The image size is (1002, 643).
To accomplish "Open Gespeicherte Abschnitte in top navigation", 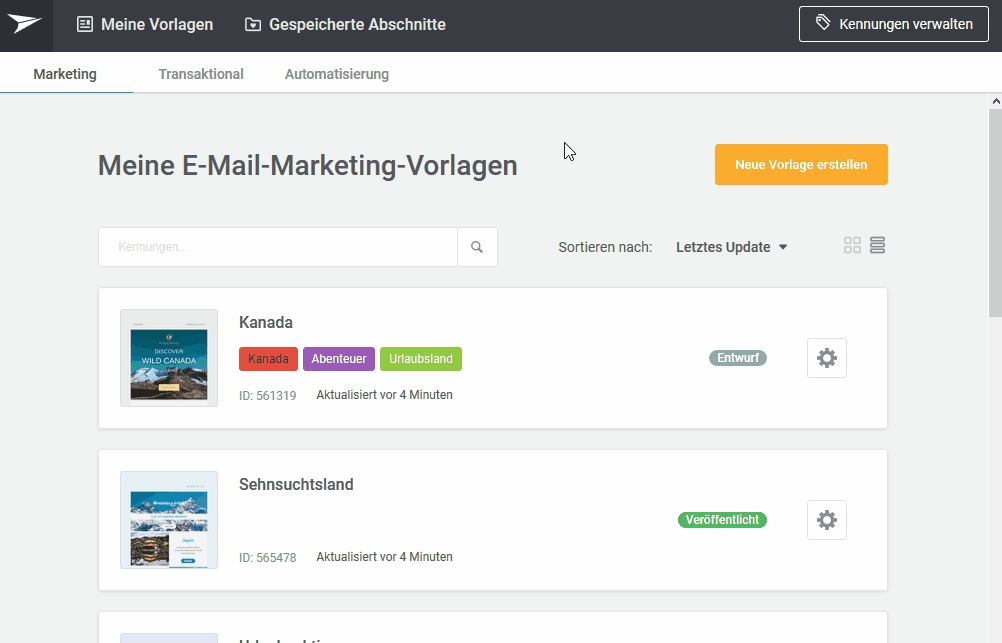I will point(345,24).
